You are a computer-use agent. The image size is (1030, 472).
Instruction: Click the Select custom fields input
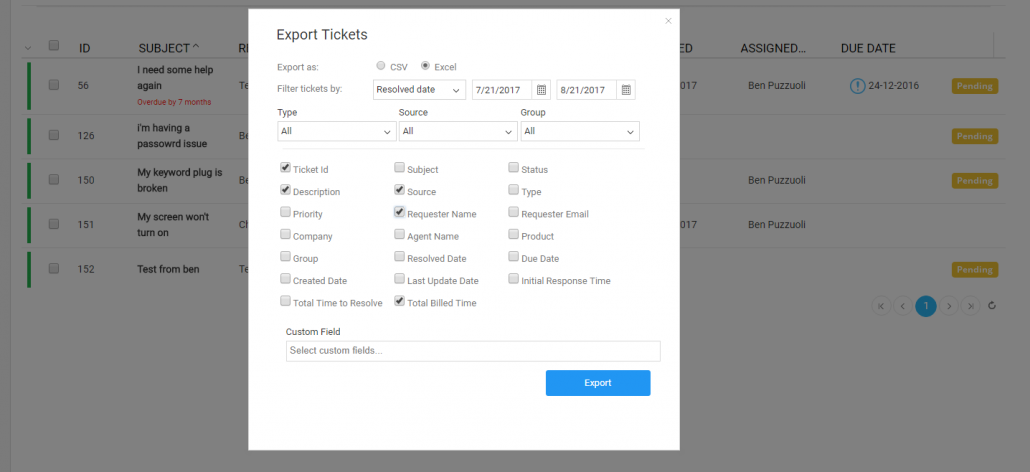473,351
